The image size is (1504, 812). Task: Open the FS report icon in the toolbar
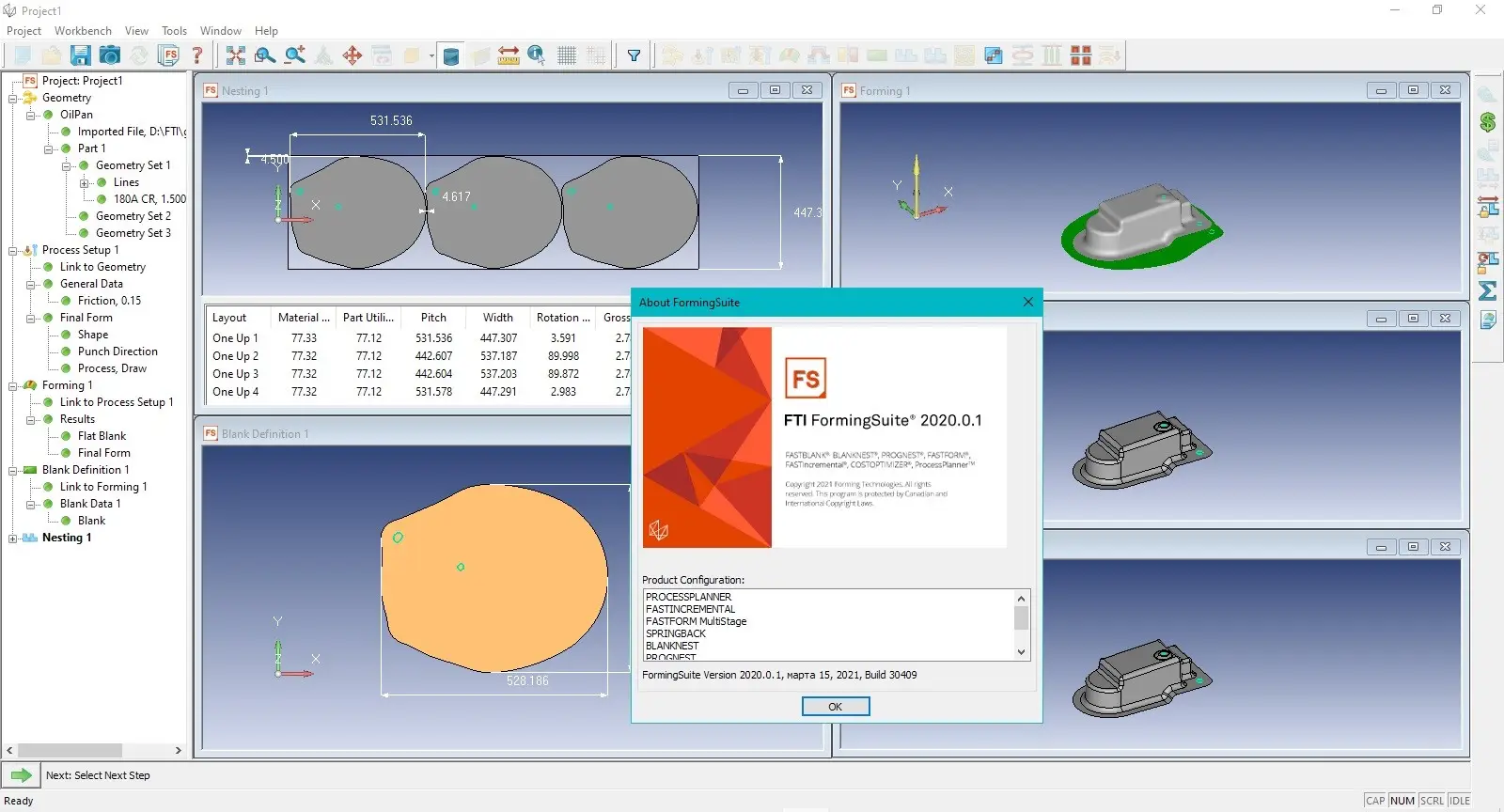[169, 55]
